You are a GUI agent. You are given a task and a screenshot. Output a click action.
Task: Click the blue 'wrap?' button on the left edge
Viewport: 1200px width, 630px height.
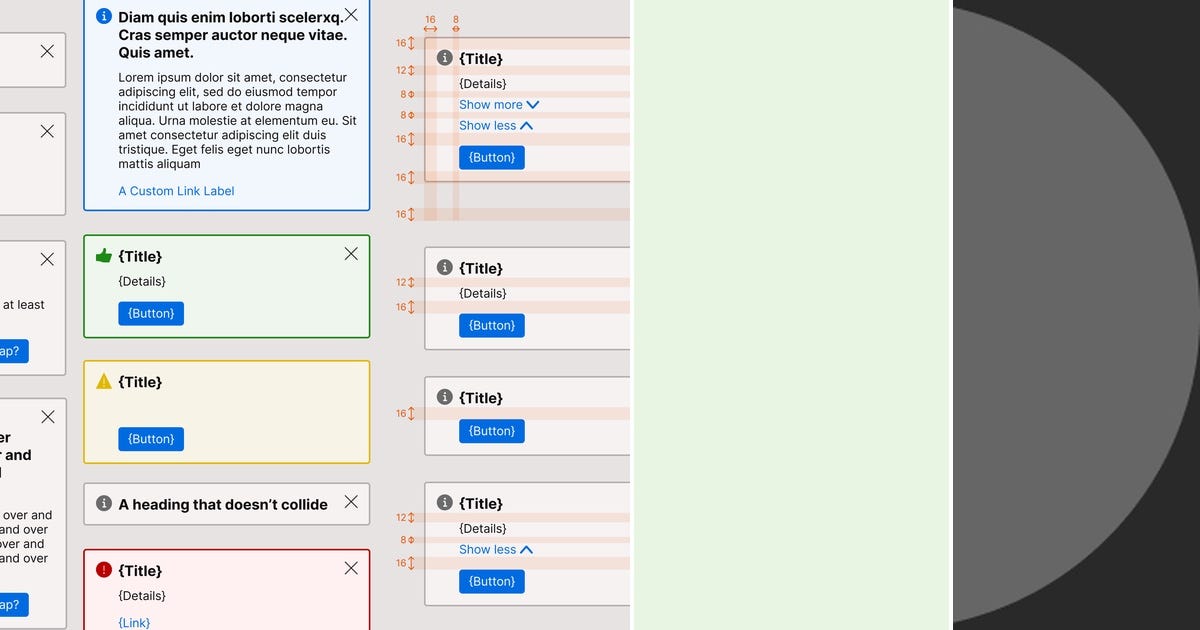coord(13,351)
